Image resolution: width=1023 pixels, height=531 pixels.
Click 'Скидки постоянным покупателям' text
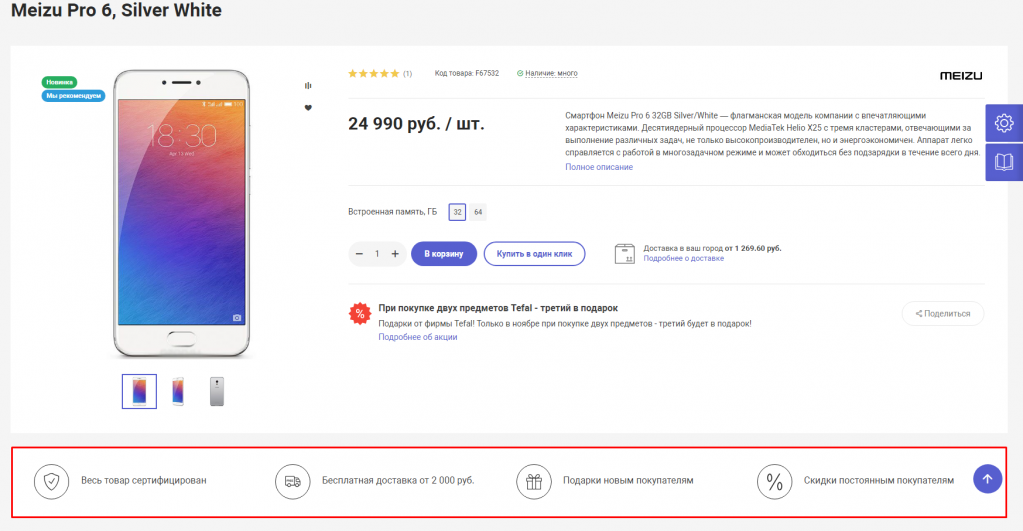(879, 481)
